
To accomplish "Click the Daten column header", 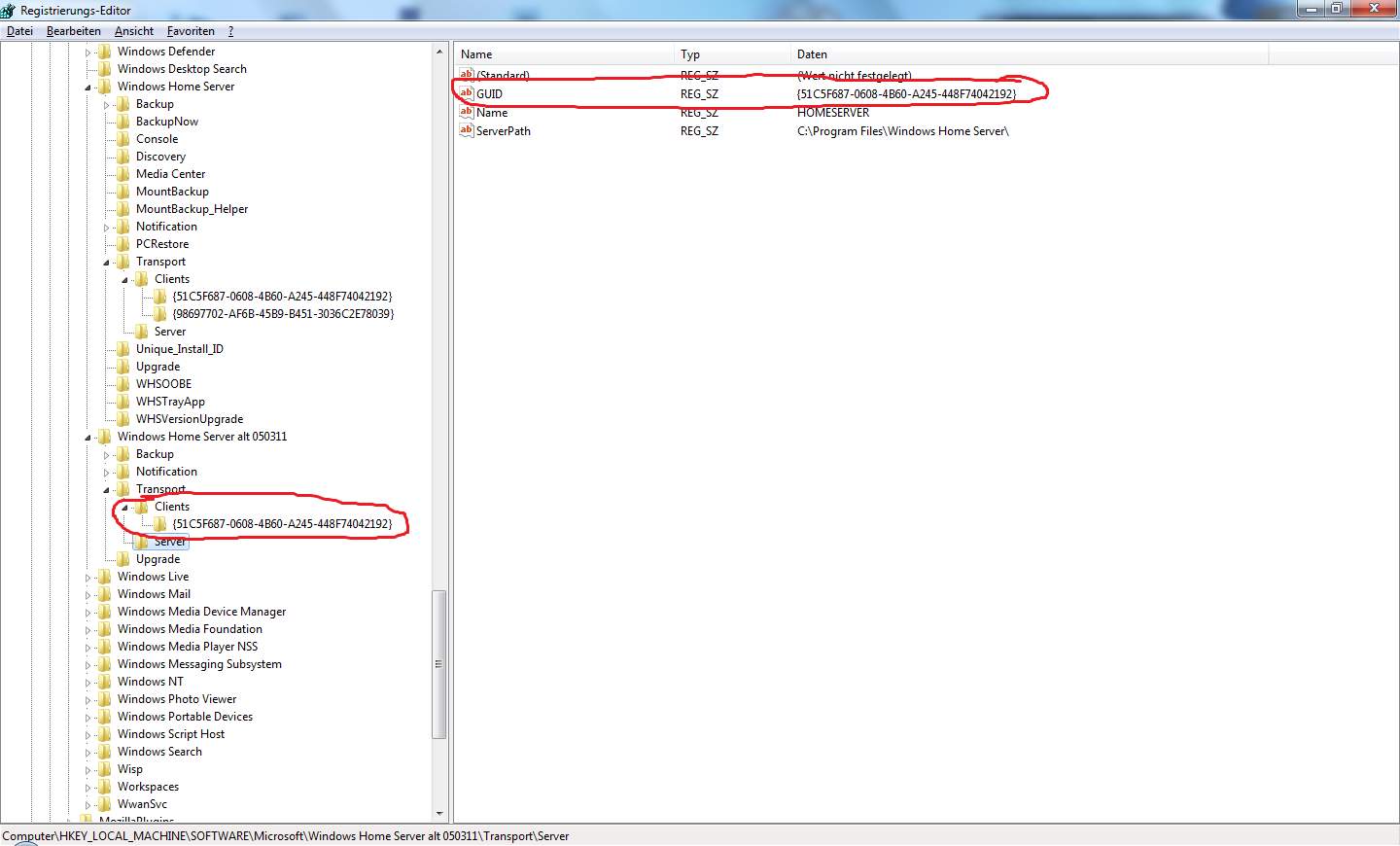I will [1030, 54].
